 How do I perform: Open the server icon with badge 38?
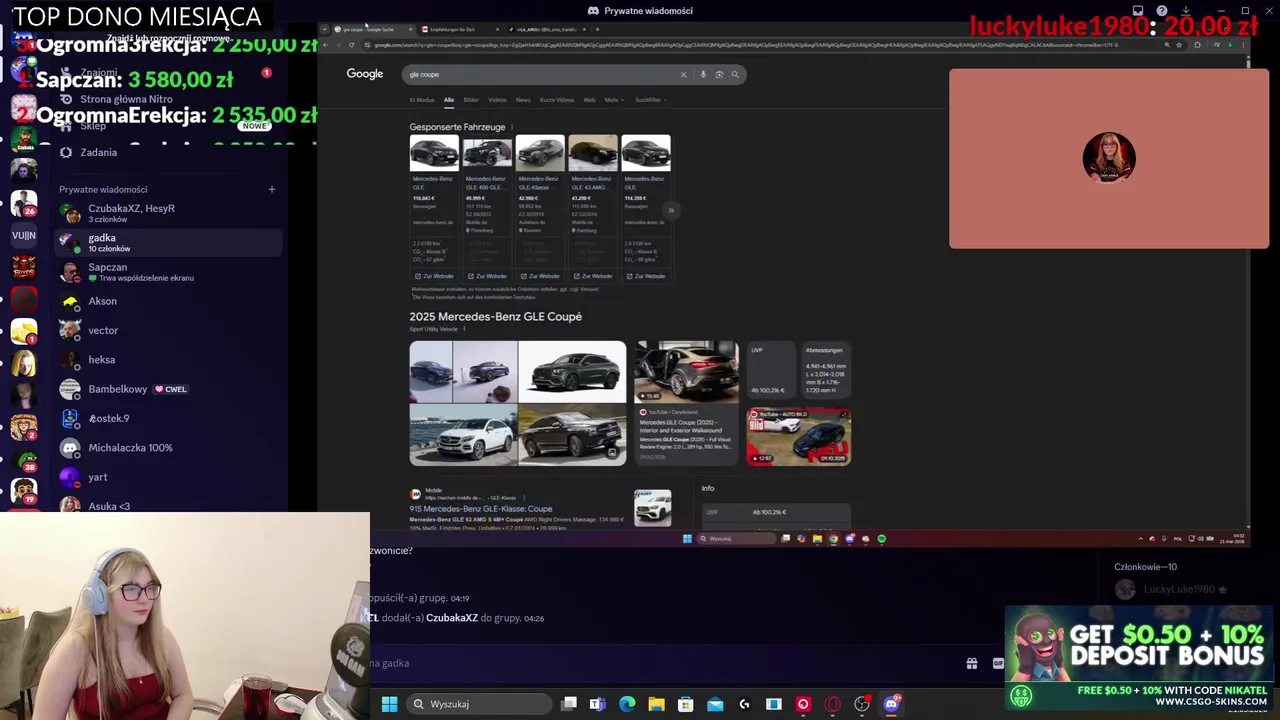(24, 459)
